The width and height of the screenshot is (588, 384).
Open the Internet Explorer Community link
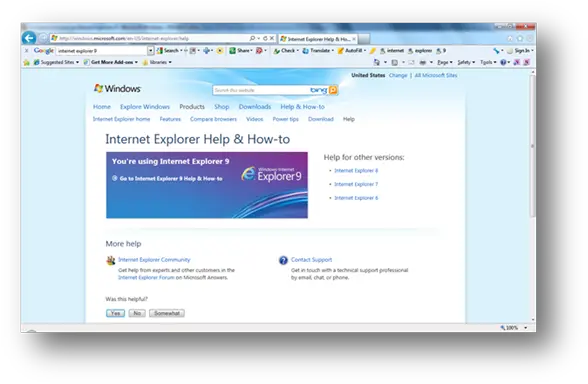point(154,260)
